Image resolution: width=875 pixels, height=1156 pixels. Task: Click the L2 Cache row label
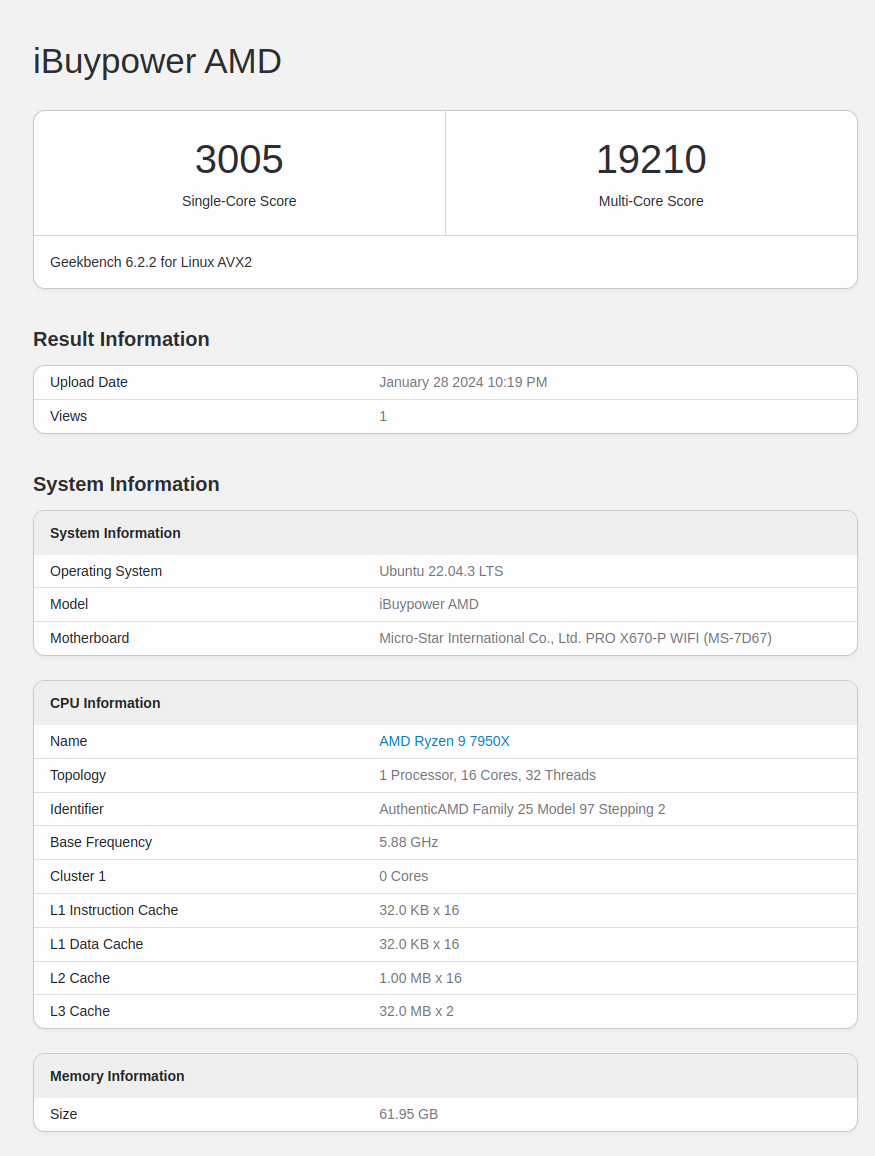80,978
